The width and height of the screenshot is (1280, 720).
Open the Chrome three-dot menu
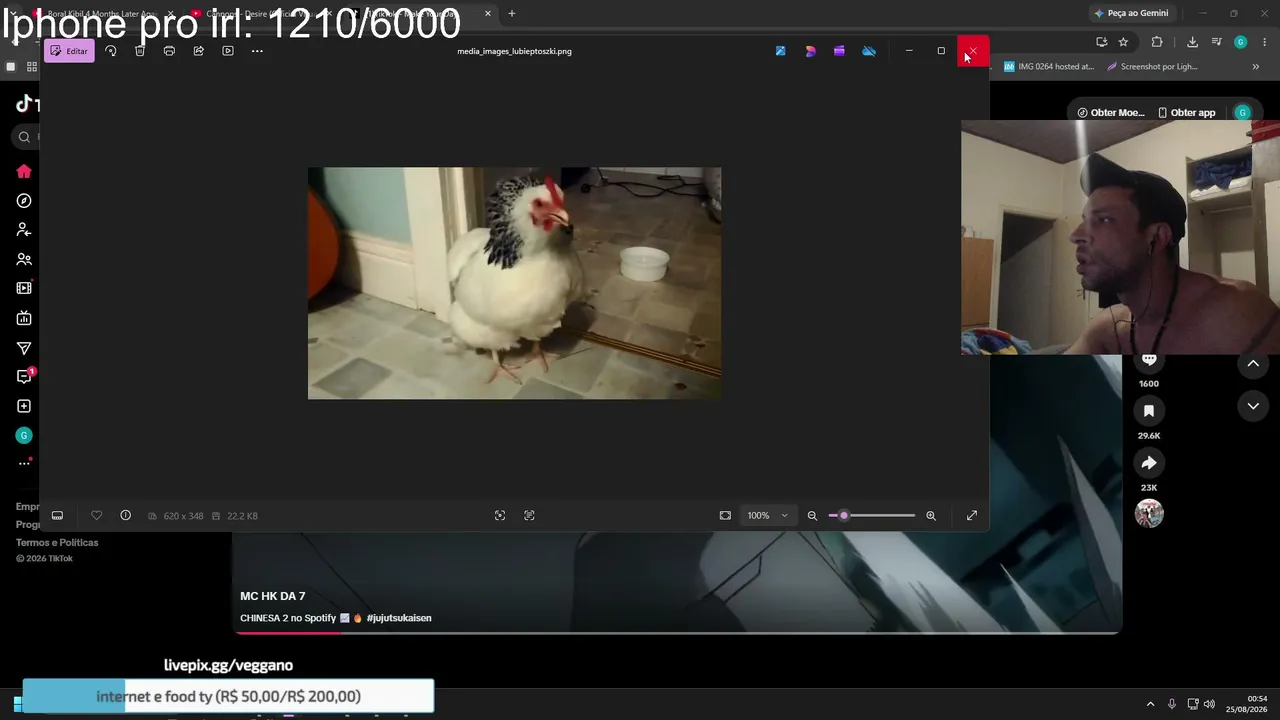[1265, 42]
